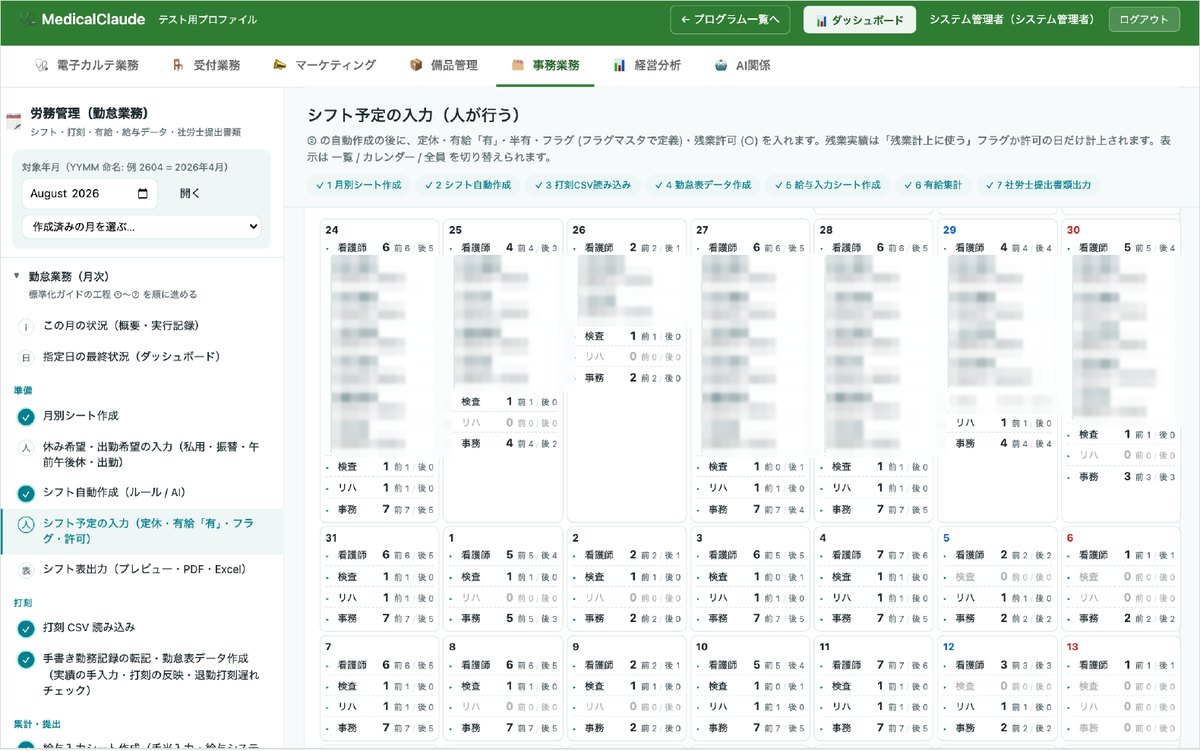Open シフト表出力(プレビュー・PDF・Excel) item

click(141, 570)
